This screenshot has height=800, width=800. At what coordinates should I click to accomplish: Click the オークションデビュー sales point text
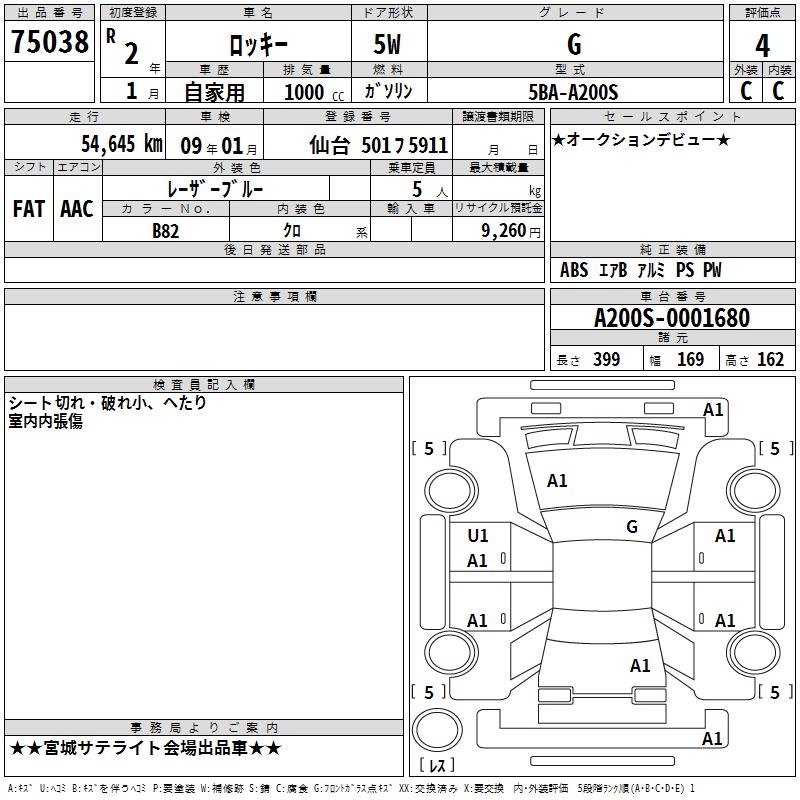(x=641, y=140)
